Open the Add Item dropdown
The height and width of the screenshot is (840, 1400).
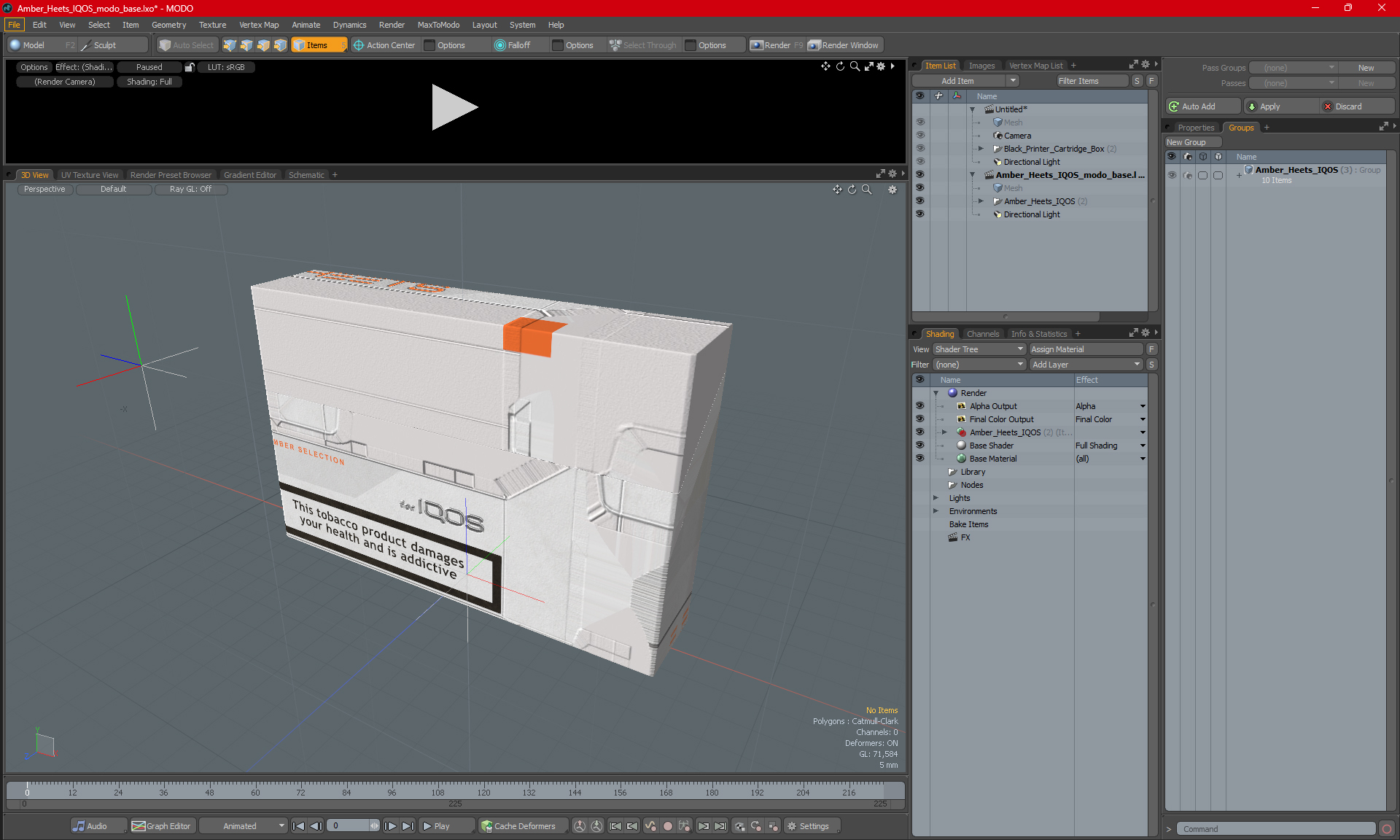1013,81
